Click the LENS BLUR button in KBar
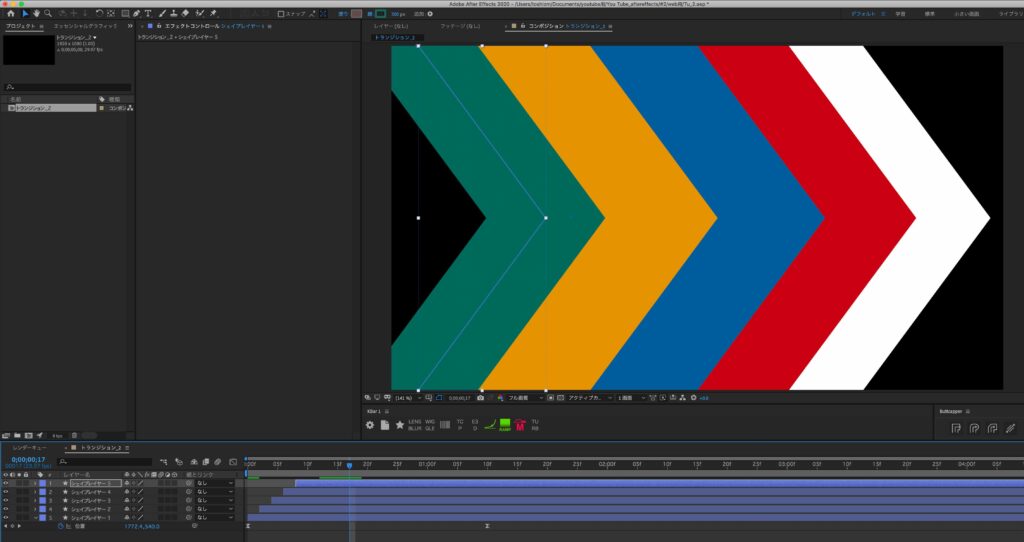Screen dimensions: 1024x542 pos(415,425)
